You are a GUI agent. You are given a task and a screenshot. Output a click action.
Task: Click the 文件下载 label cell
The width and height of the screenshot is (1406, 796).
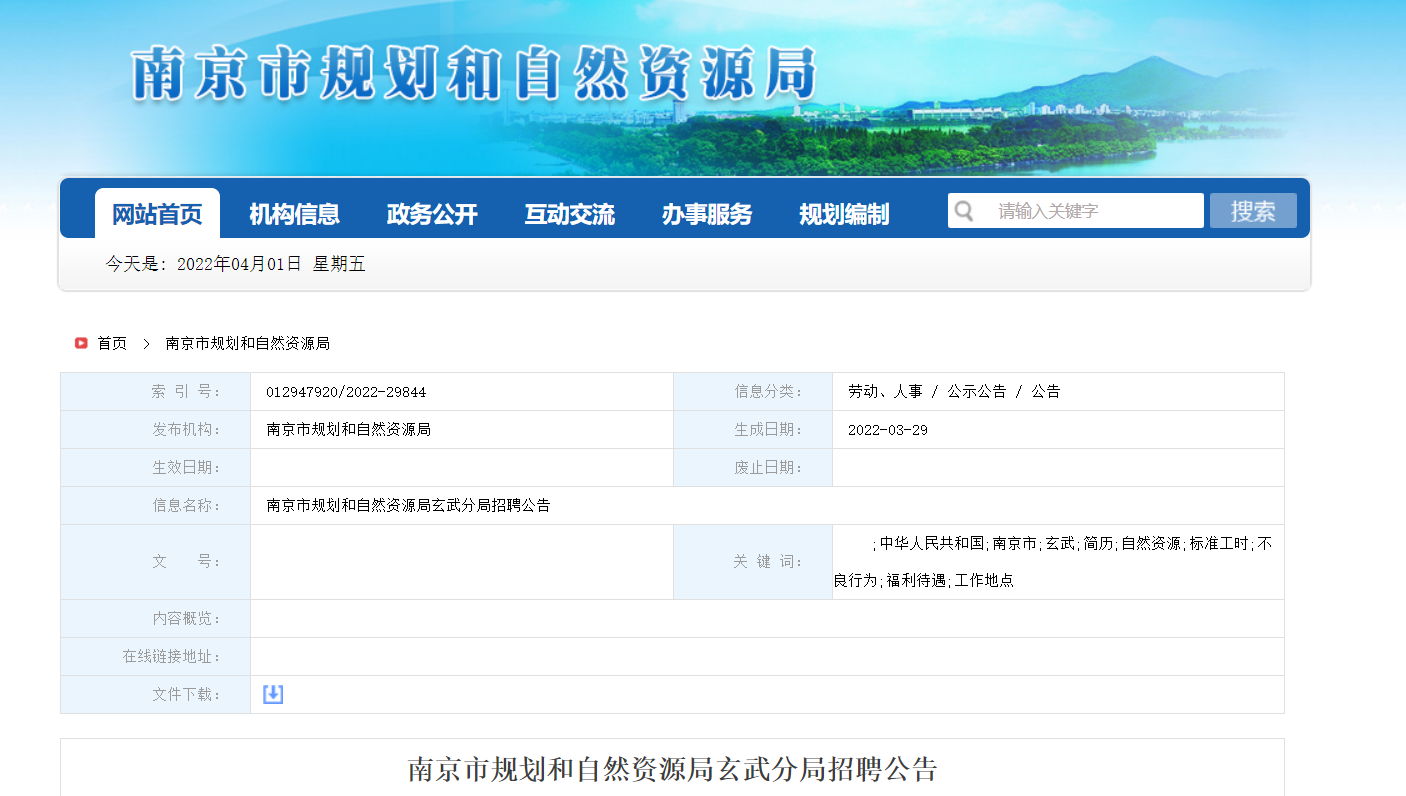tap(156, 694)
